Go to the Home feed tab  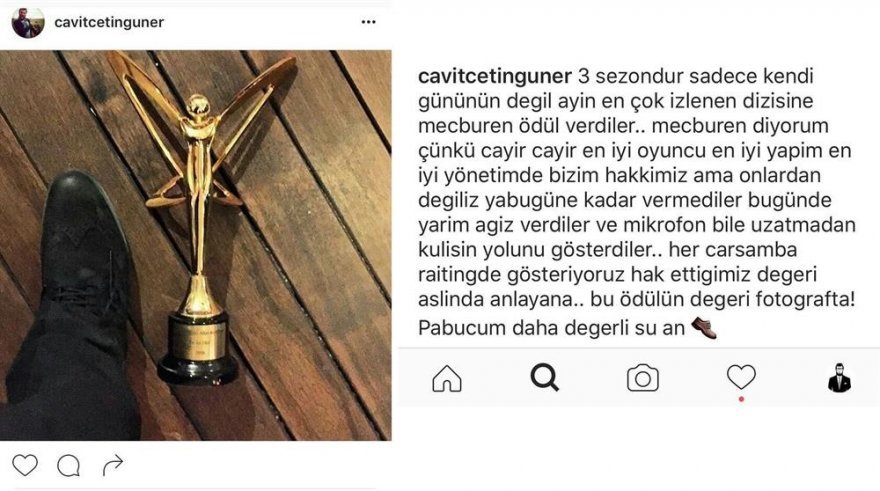click(447, 378)
